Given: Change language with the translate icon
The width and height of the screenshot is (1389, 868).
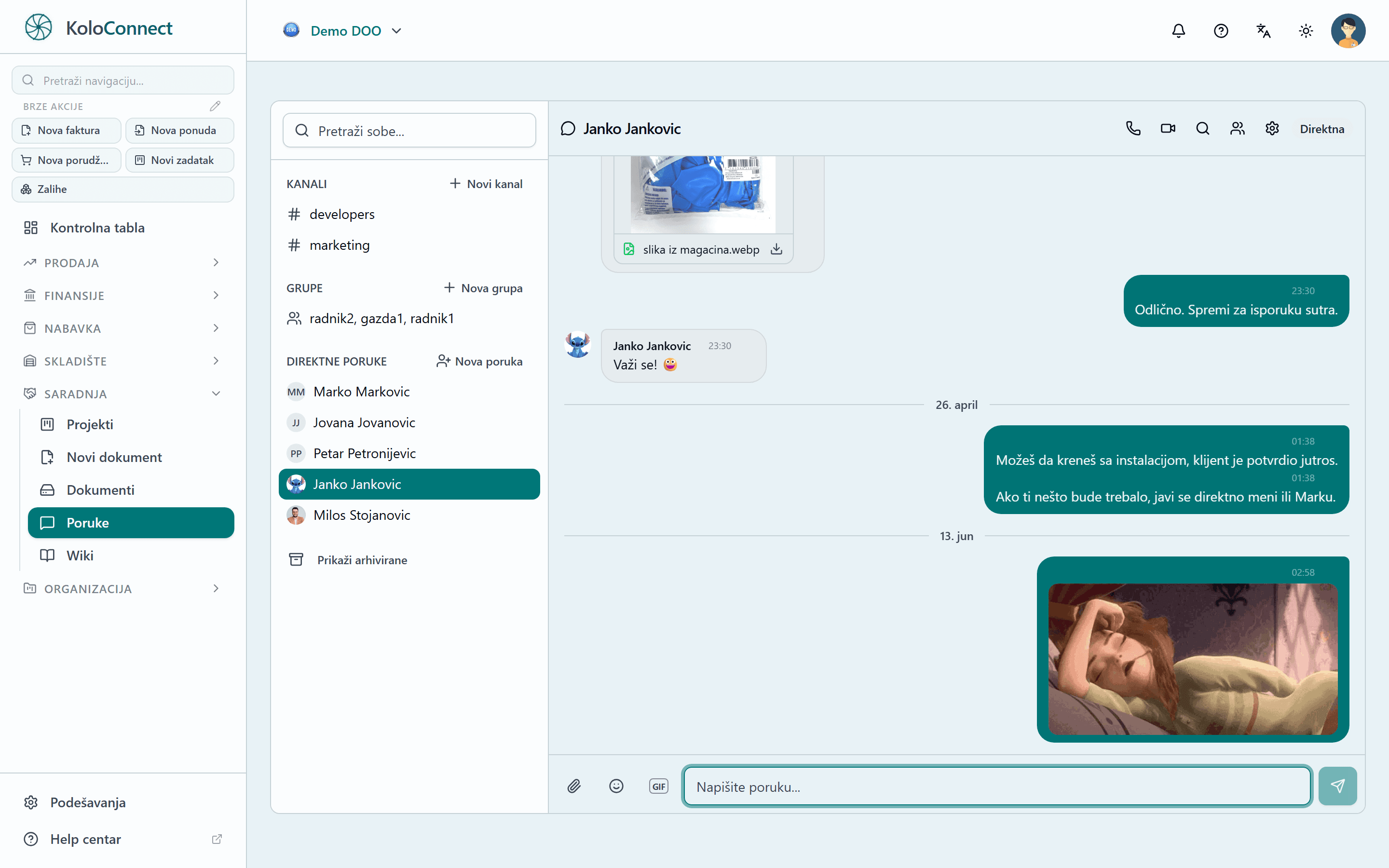Looking at the screenshot, I should point(1263,30).
